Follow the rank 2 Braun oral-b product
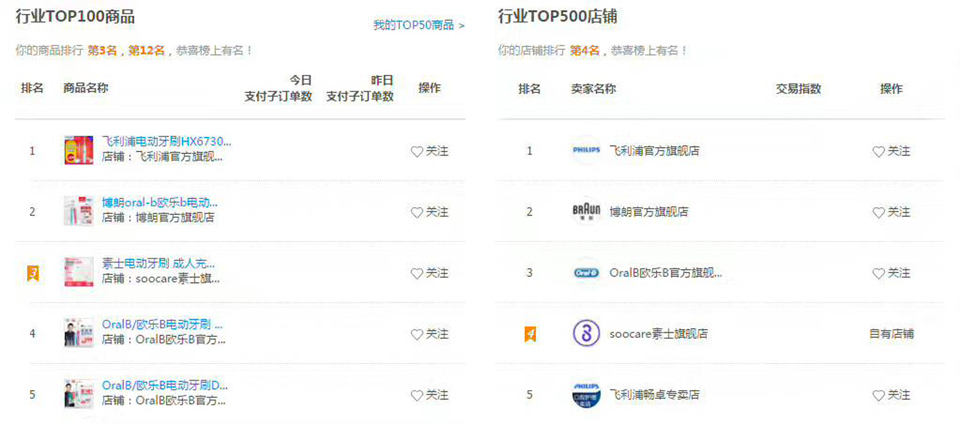The image size is (960, 424). point(429,212)
